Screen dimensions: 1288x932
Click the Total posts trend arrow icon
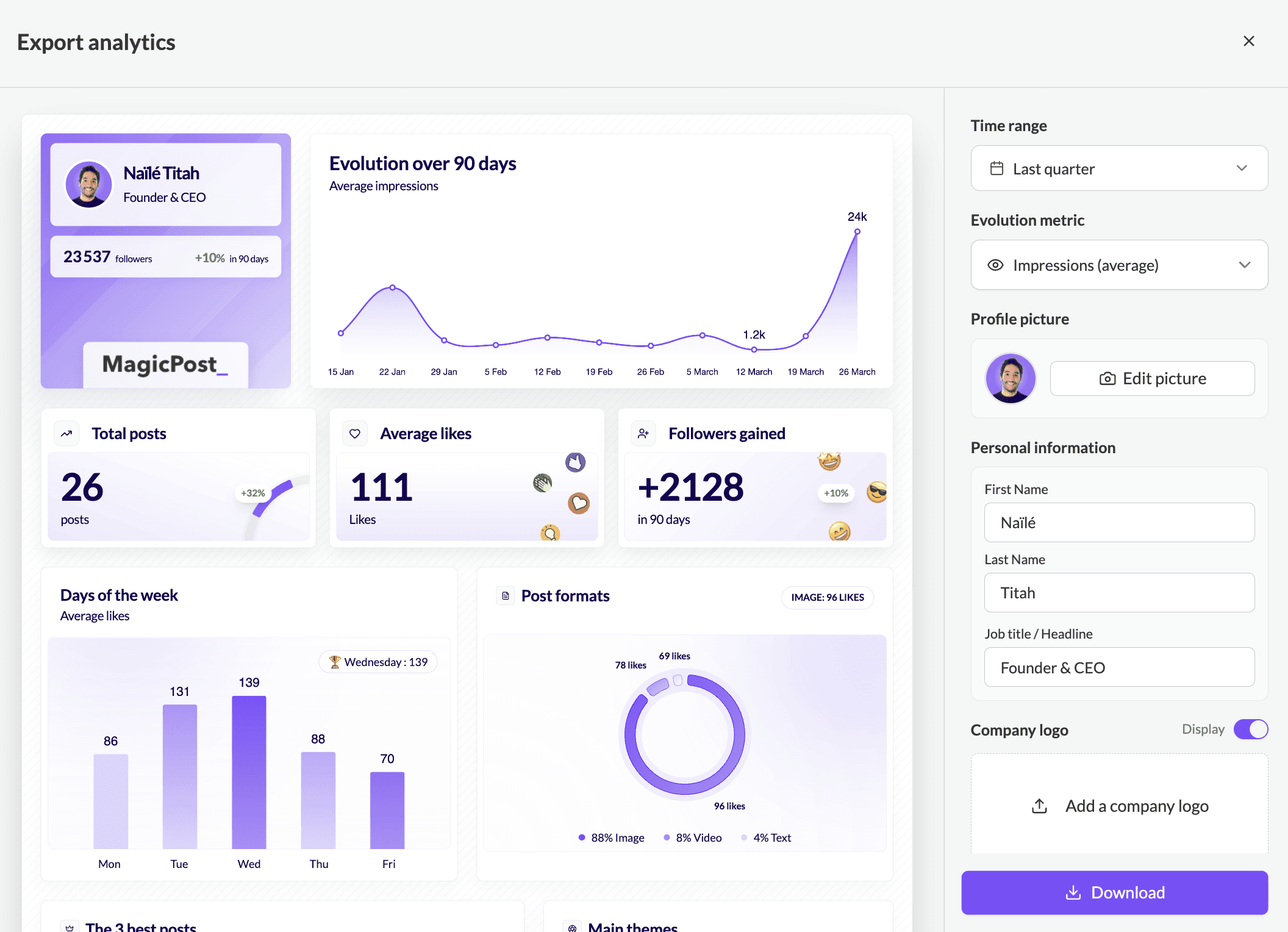(x=66, y=434)
